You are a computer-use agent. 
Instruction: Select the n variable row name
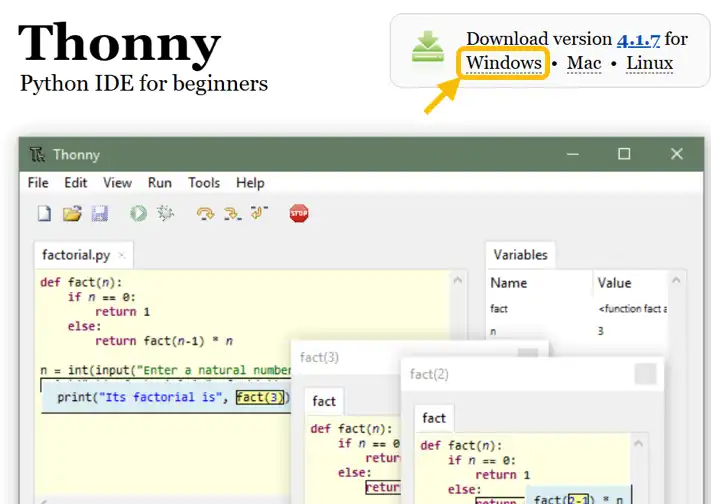493,332
